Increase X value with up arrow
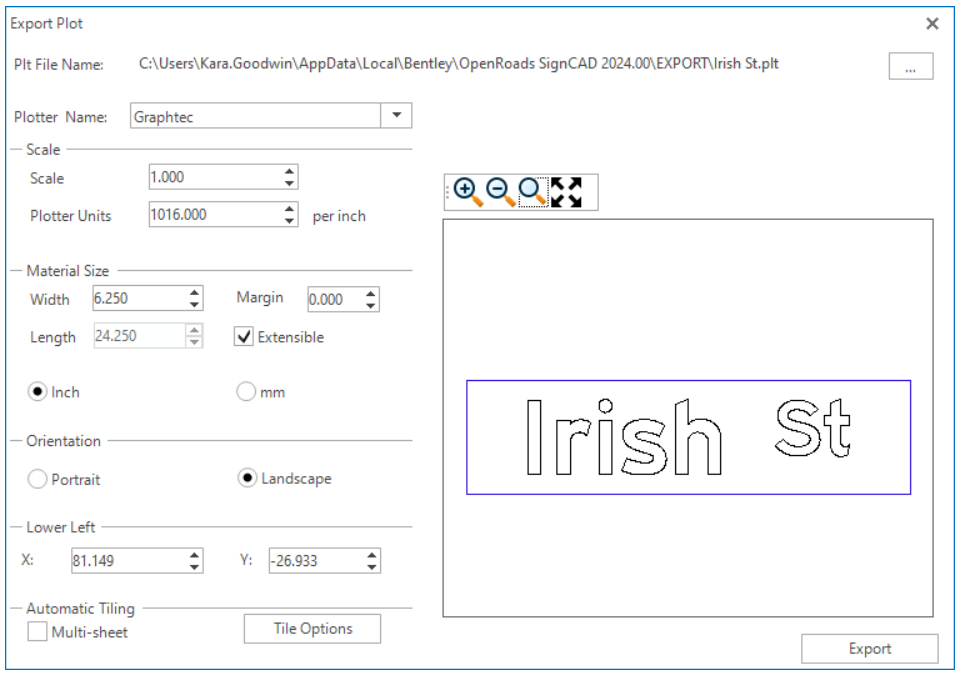The height and width of the screenshot is (673, 961). (194, 554)
